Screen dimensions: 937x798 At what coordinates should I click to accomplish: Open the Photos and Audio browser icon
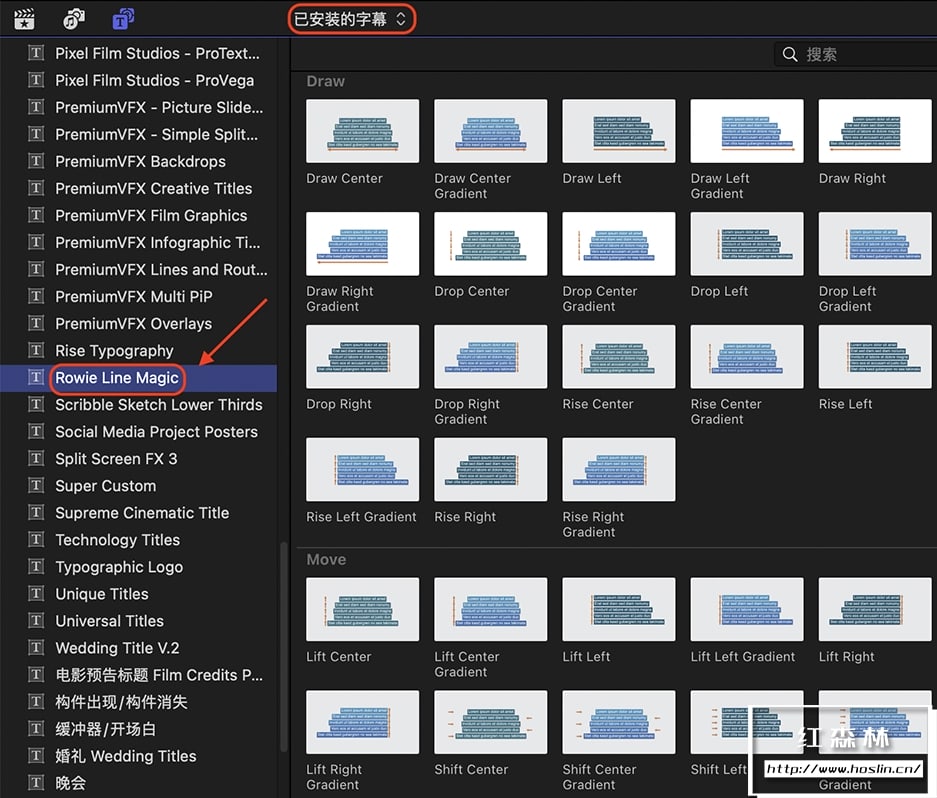(74, 19)
